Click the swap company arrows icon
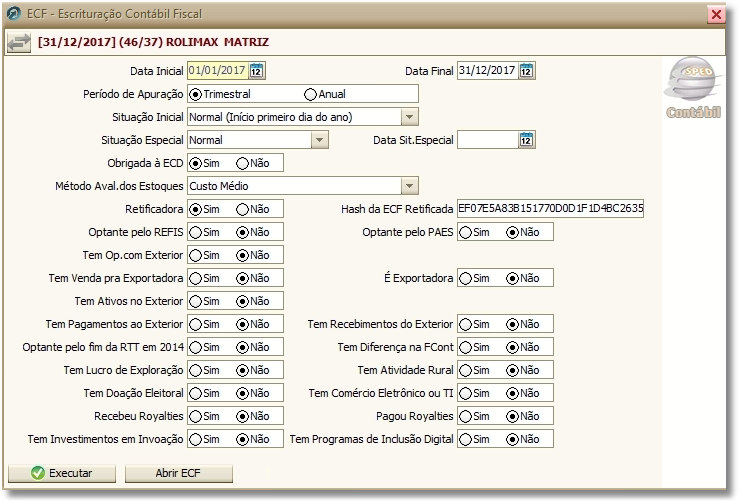The height and width of the screenshot is (504, 740). pyautogui.click(x=19, y=42)
